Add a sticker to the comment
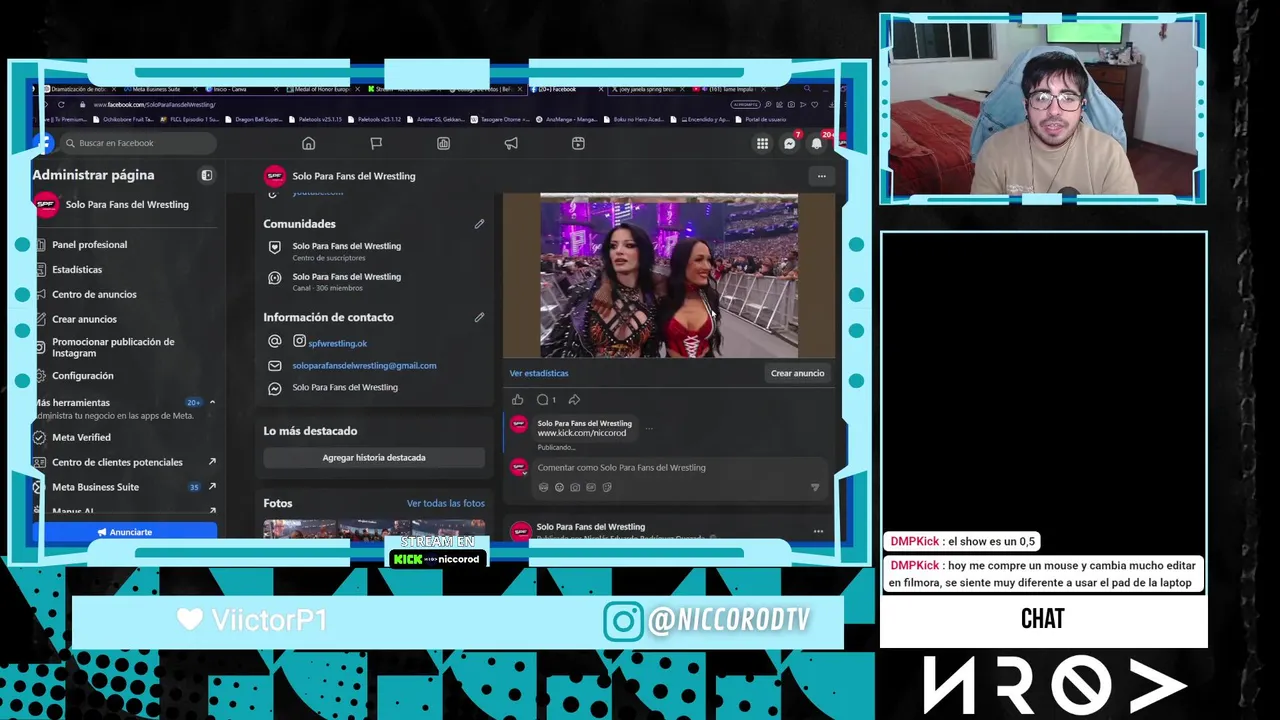The width and height of the screenshot is (1280, 720). [x=607, y=487]
